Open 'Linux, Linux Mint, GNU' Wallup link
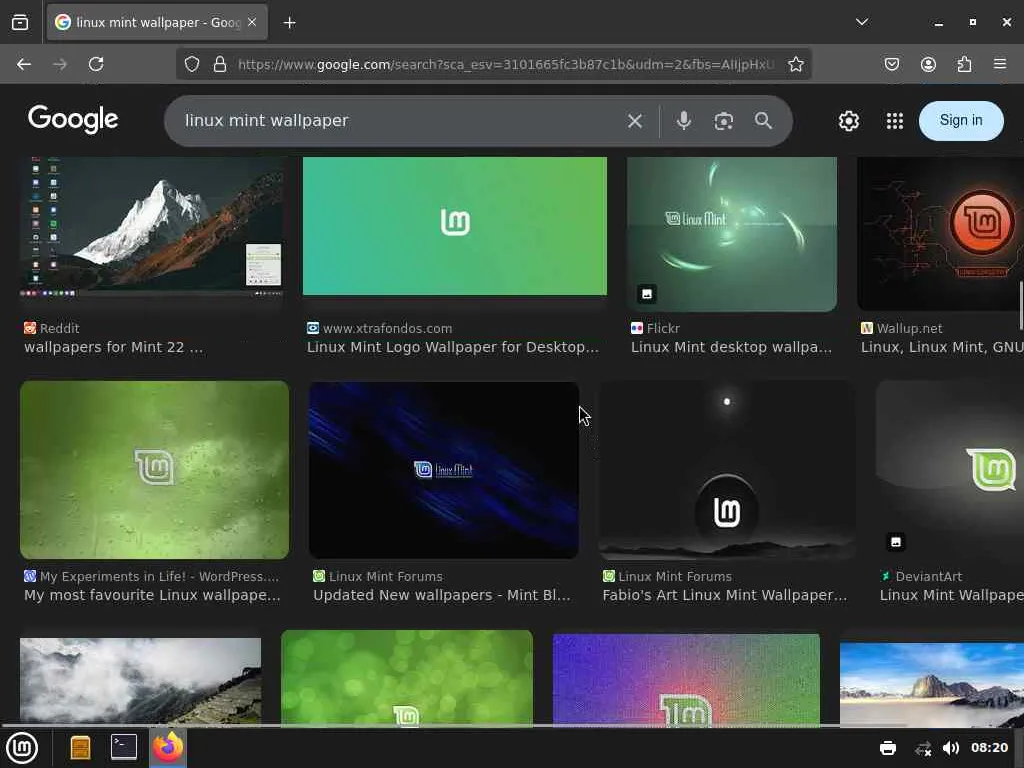 [x=942, y=347]
